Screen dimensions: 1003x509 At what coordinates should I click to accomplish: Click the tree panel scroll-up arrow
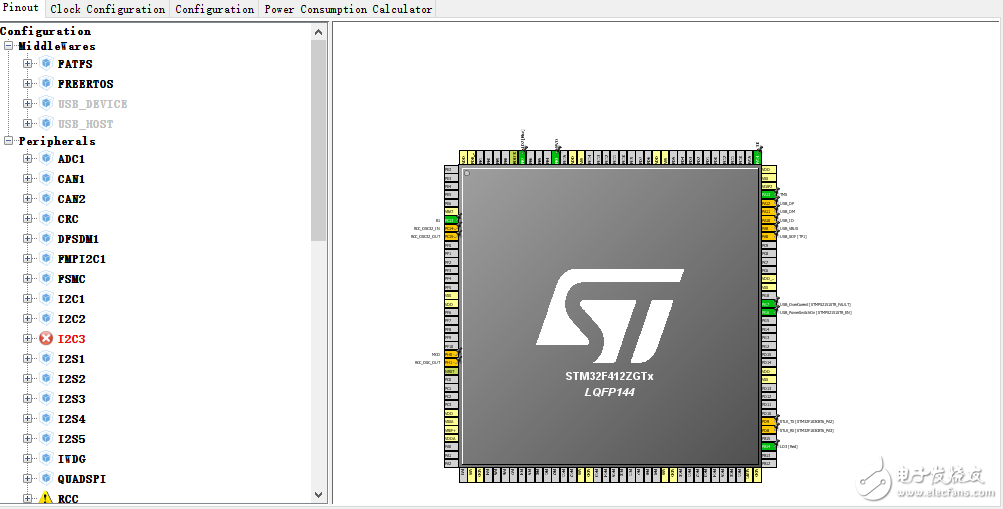[319, 31]
